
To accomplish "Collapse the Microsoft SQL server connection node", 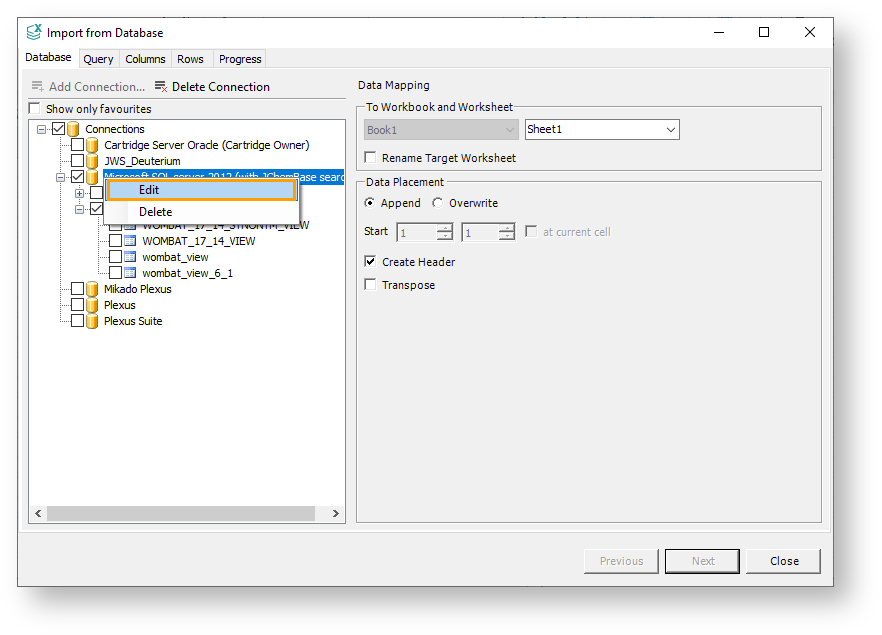I will point(61,177).
